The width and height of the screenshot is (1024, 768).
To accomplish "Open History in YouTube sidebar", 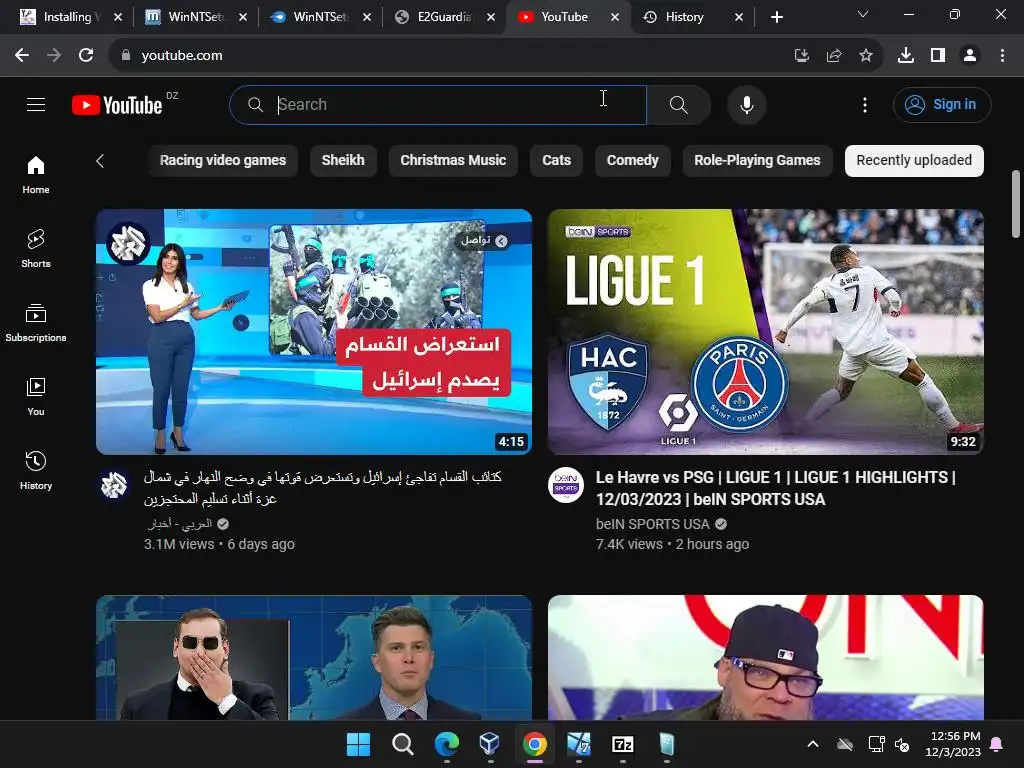I will [36, 470].
